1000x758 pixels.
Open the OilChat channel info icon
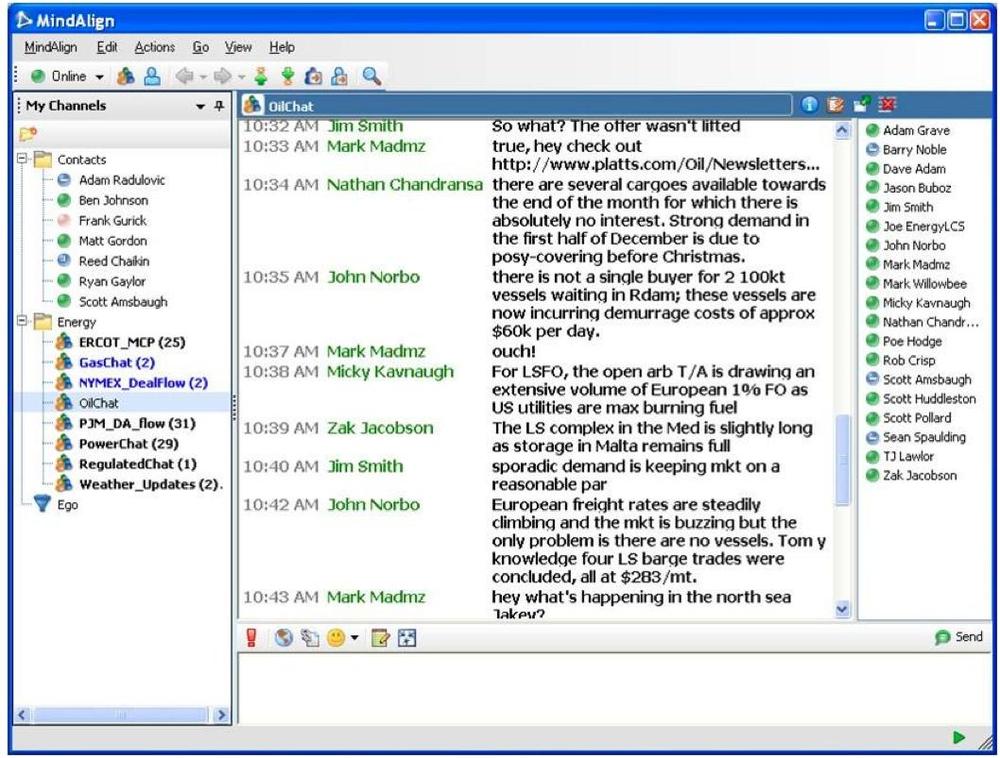click(809, 105)
